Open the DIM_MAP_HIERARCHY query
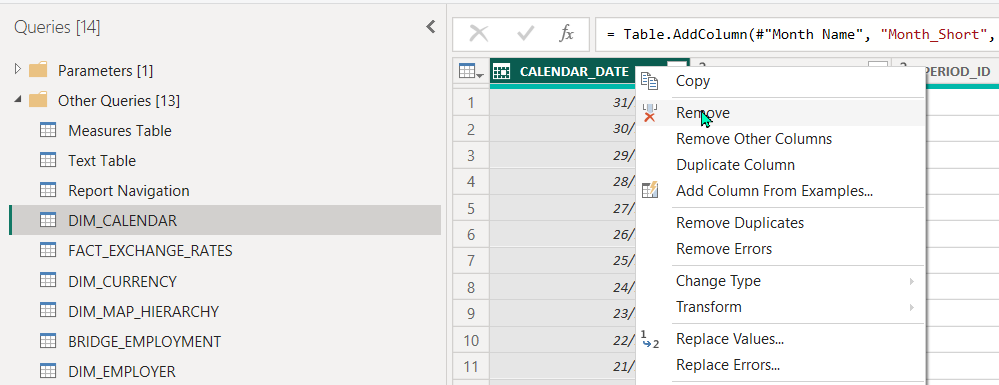 (143, 312)
